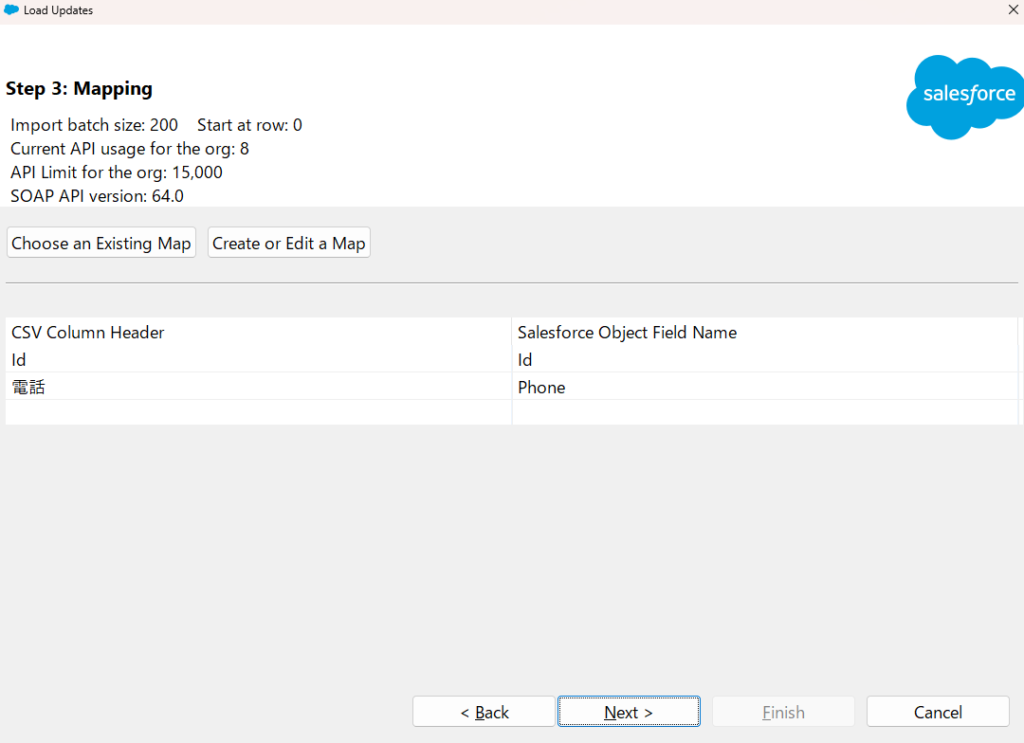Click the SOAP API version line
Image resolution: width=1024 pixels, height=743 pixels.
click(x=97, y=196)
